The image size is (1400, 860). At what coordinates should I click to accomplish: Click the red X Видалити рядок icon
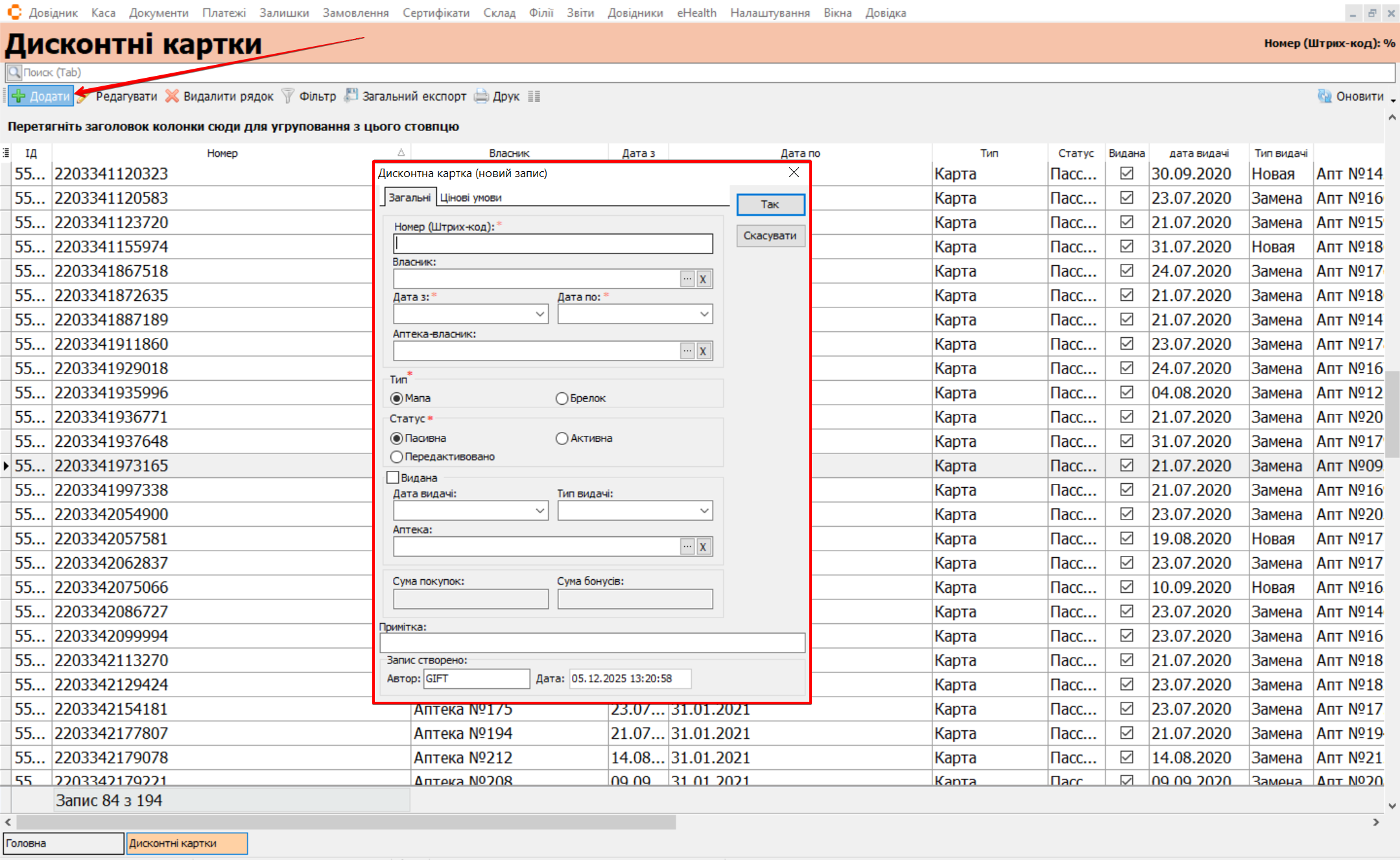[x=172, y=97]
